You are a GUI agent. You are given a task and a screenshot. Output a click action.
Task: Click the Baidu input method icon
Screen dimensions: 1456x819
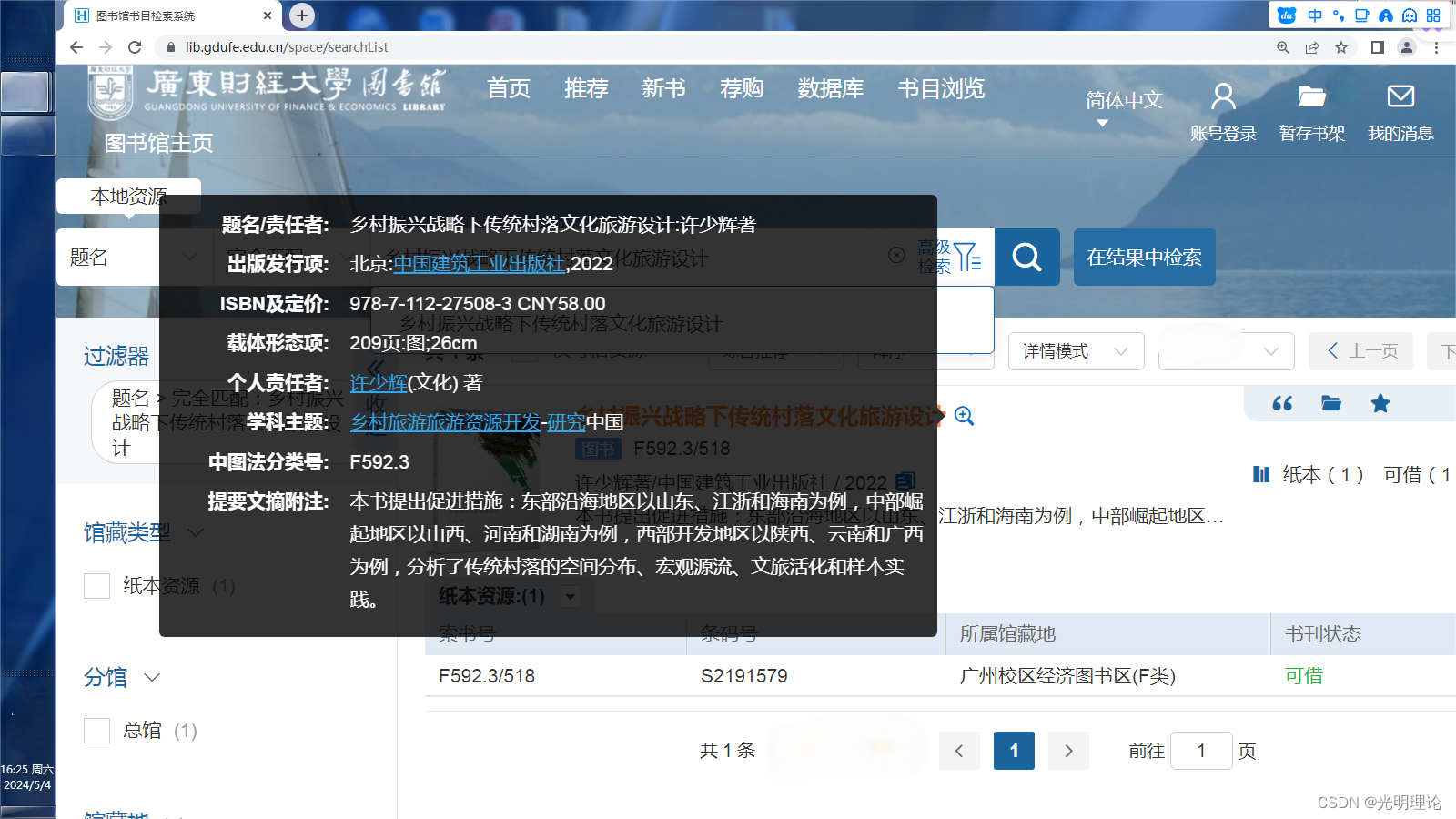[x=1287, y=15]
